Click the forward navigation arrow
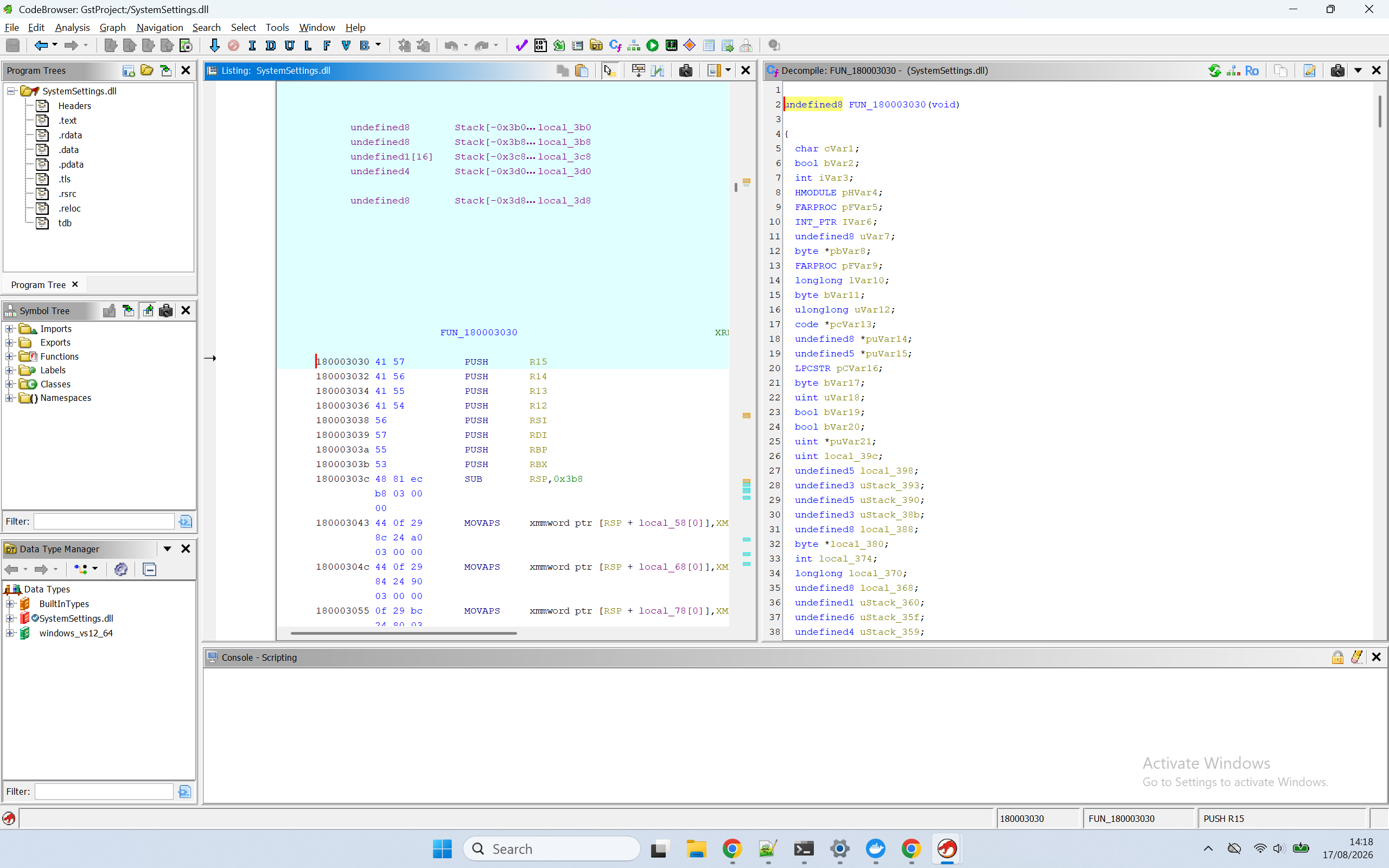The height and width of the screenshot is (868, 1389). (x=71, y=46)
